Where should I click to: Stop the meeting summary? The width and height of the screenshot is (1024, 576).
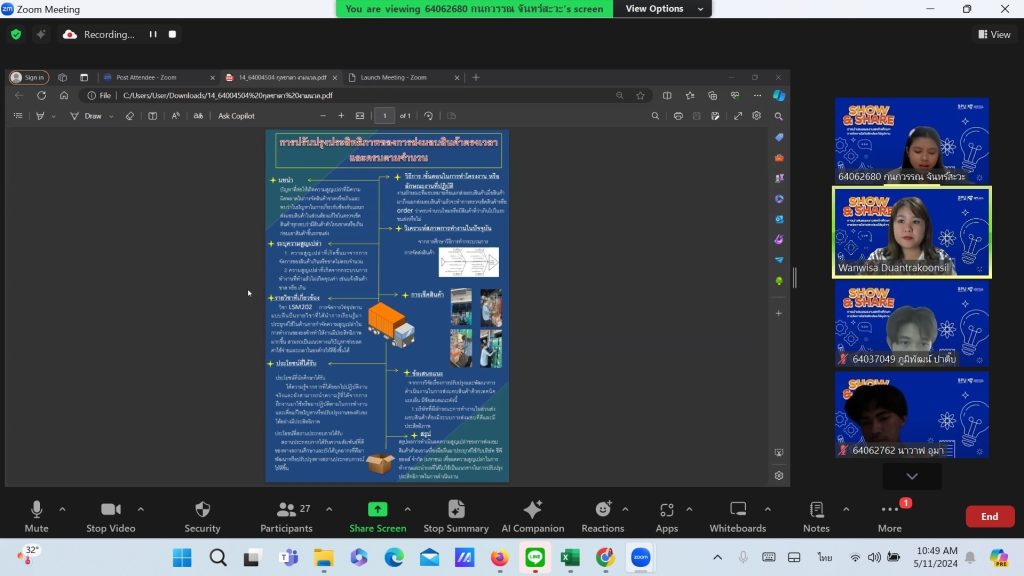pos(456,517)
